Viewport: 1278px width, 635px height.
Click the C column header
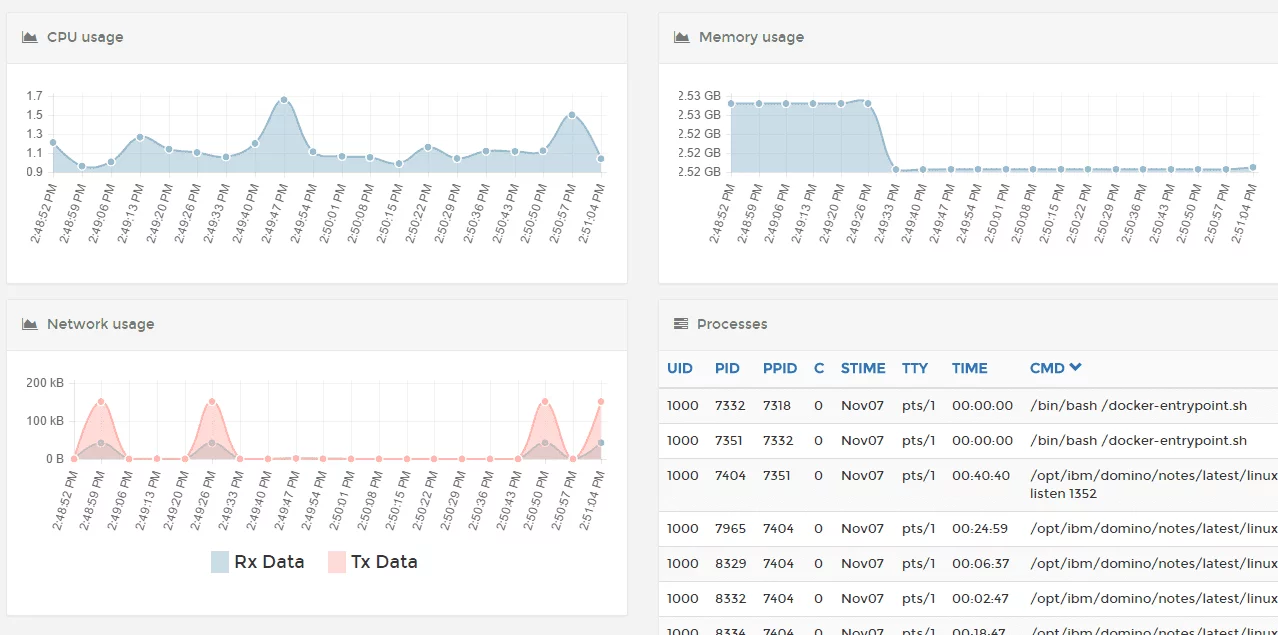point(819,368)
